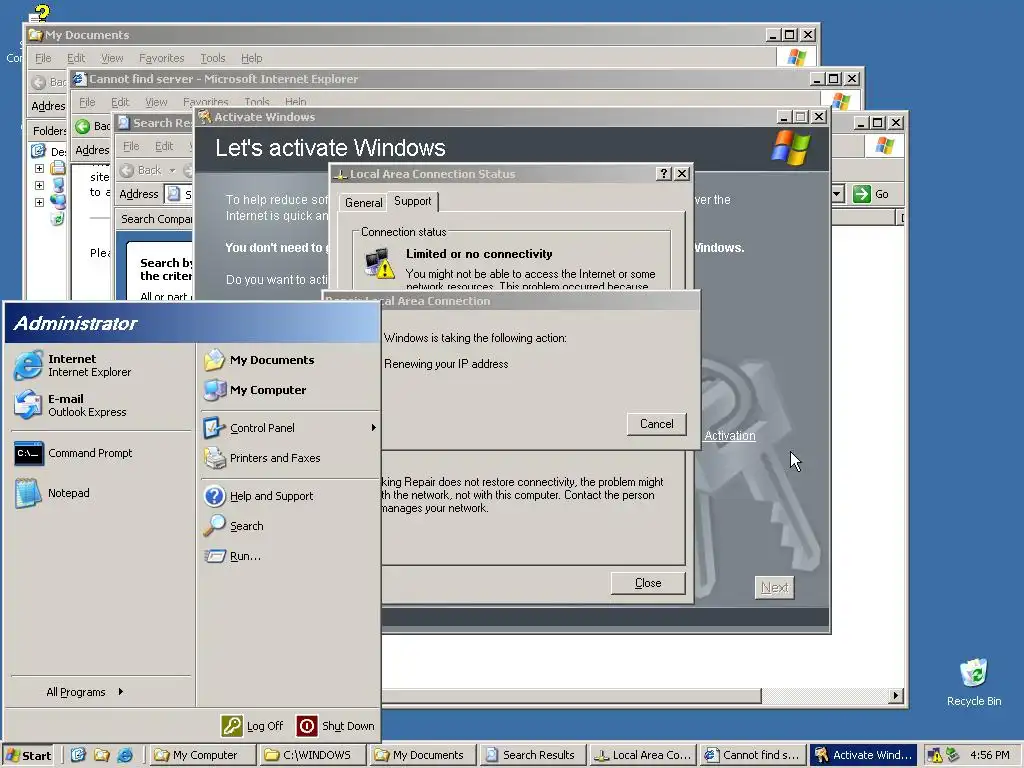This screenshot has height=768, width=1024.
Task: Click the Shut Down button
Action: 336,726
